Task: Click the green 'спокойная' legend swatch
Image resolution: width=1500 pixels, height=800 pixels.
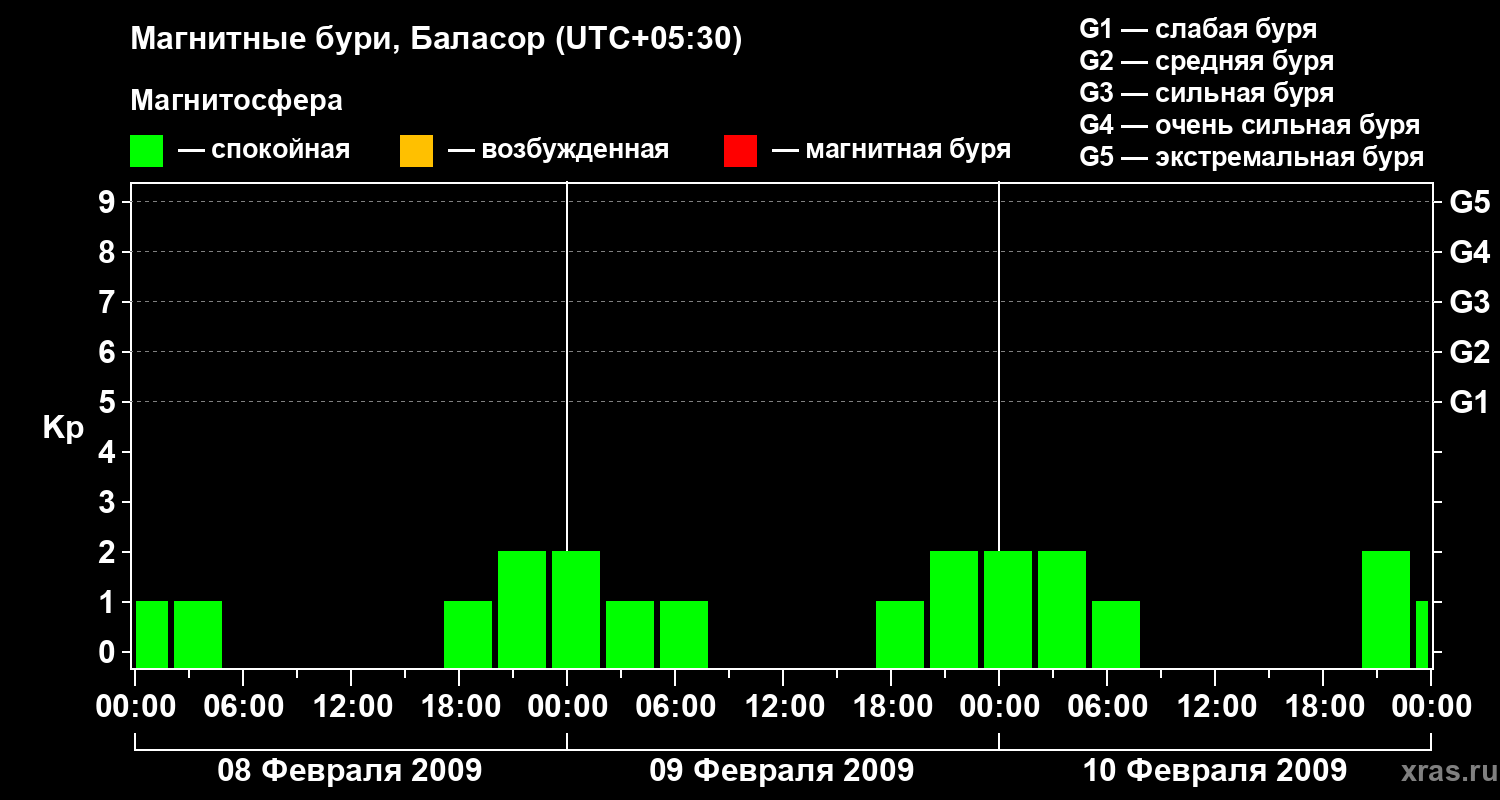Action: (x=146, y=151)
